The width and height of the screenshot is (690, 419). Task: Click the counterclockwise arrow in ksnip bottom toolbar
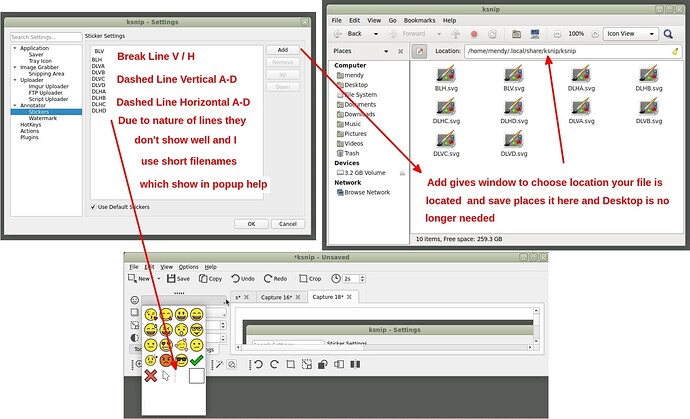coord(258,364)
